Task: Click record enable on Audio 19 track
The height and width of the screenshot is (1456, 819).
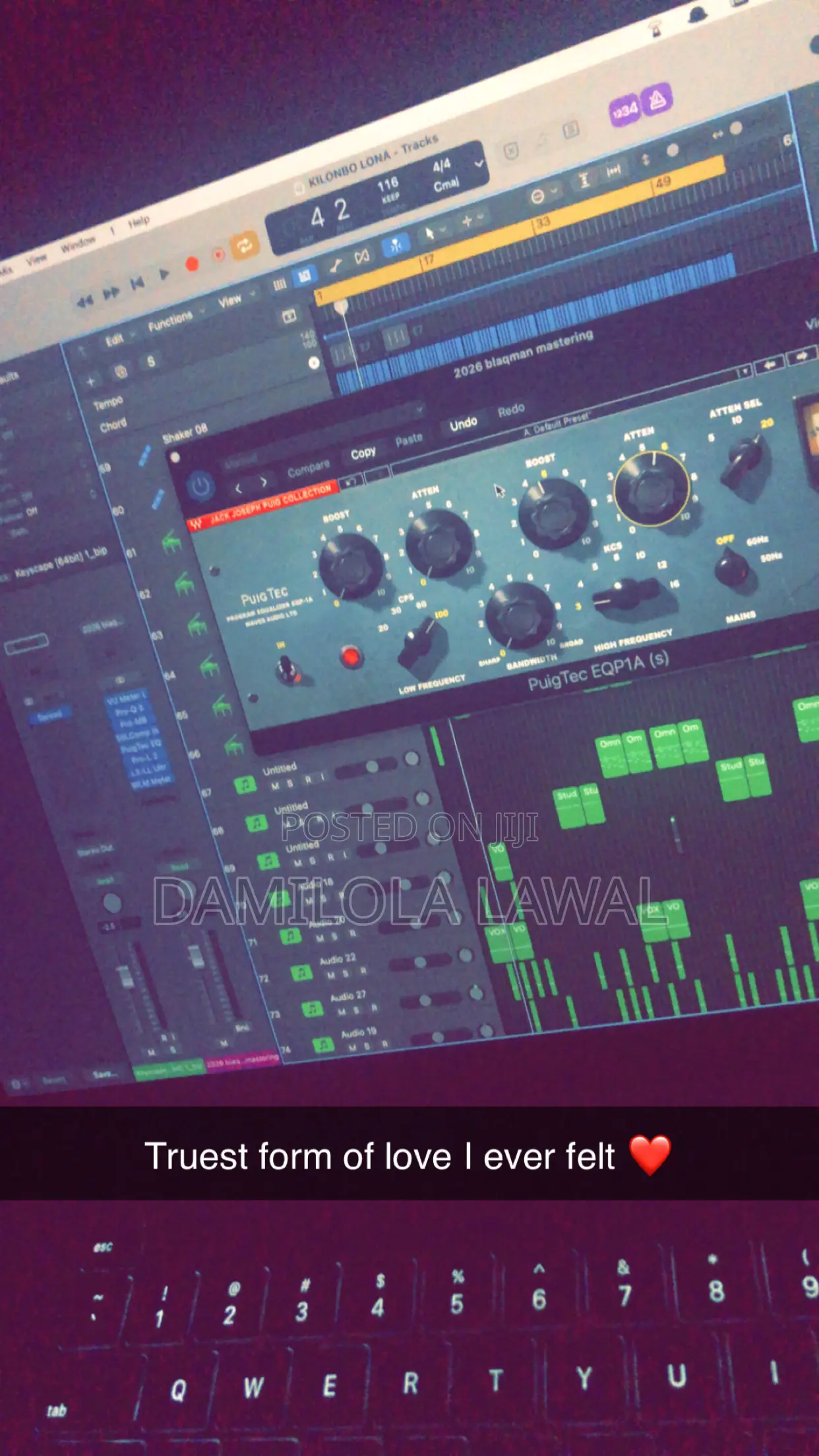Action: [384, 1044]
